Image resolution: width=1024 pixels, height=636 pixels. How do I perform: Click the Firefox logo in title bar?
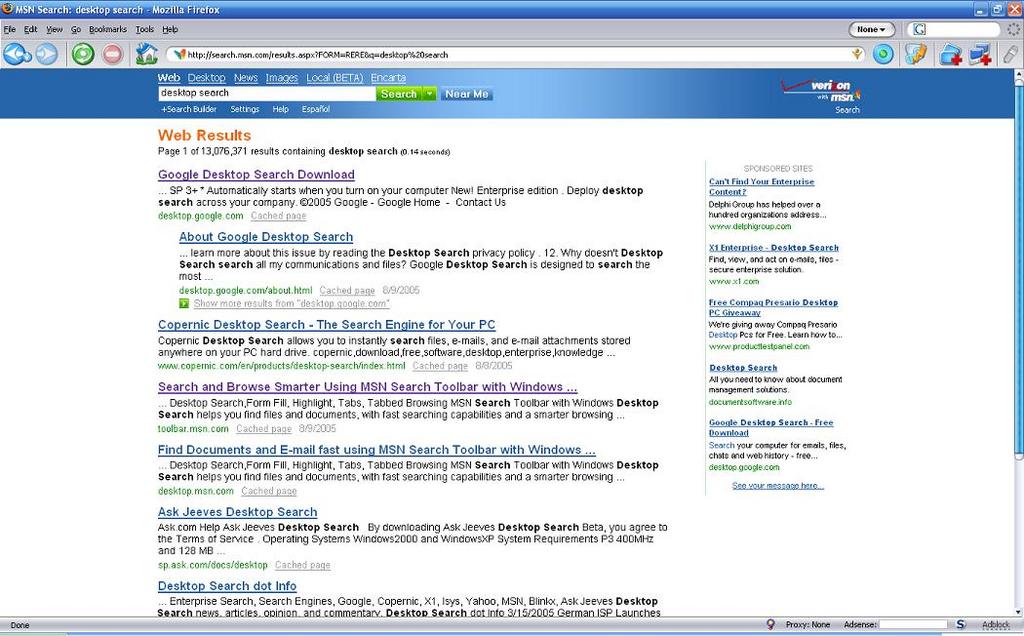[8, 9]
